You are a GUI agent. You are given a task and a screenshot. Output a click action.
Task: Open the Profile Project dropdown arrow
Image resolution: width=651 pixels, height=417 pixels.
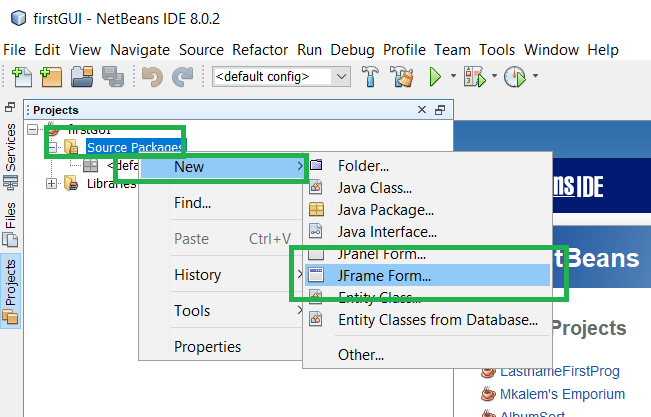[x=535, y=76]
